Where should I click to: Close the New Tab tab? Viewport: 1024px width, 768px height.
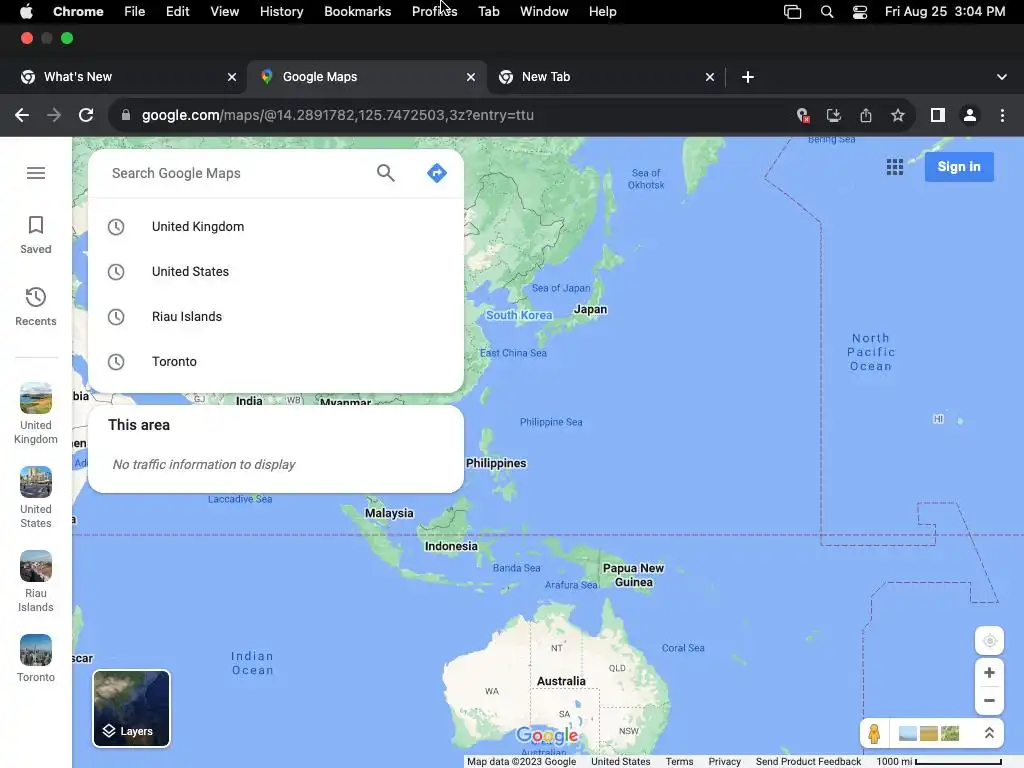pyautogui.click(x=710, y=77)
